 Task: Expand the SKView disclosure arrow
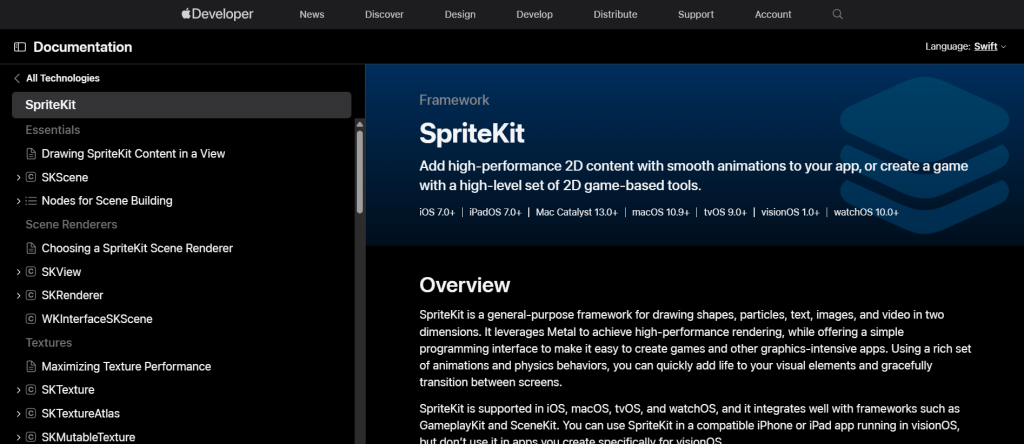(x=18, y=272)
